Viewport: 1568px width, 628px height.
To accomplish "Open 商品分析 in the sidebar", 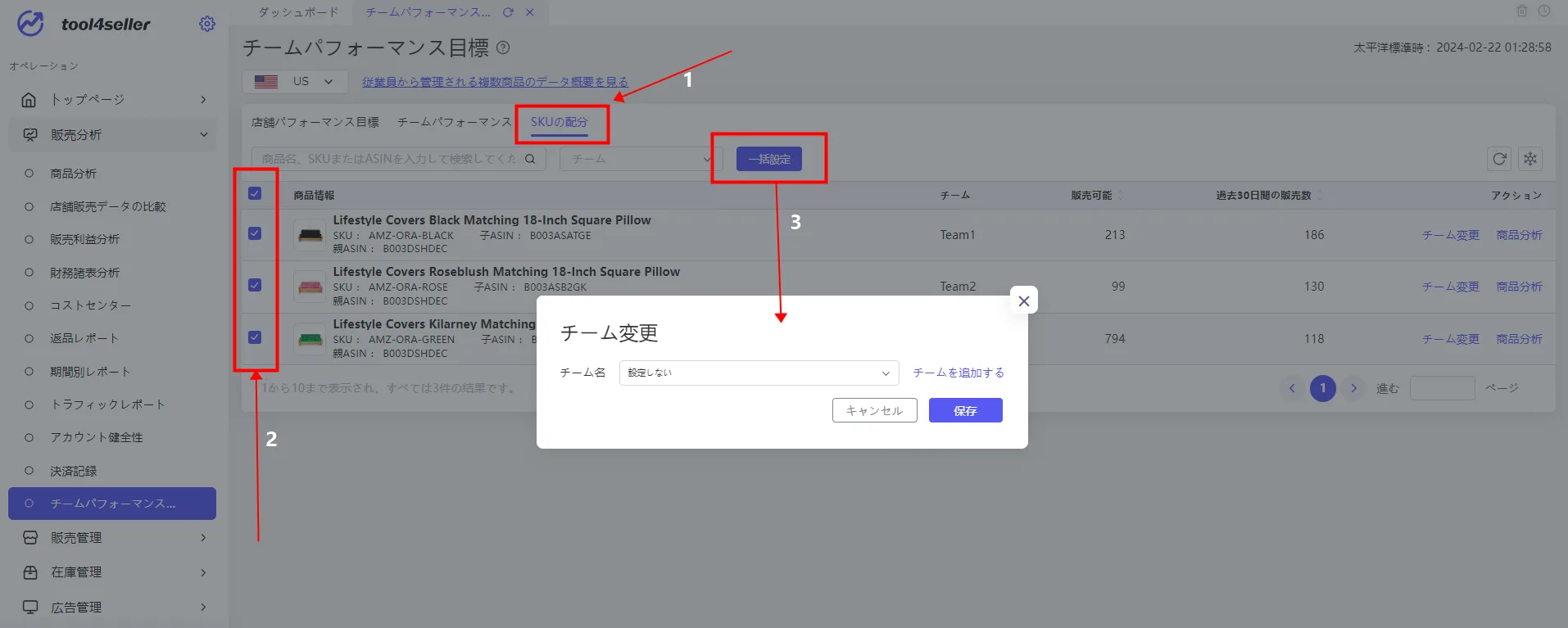I will pyautogui.click(x=73, y=174).
